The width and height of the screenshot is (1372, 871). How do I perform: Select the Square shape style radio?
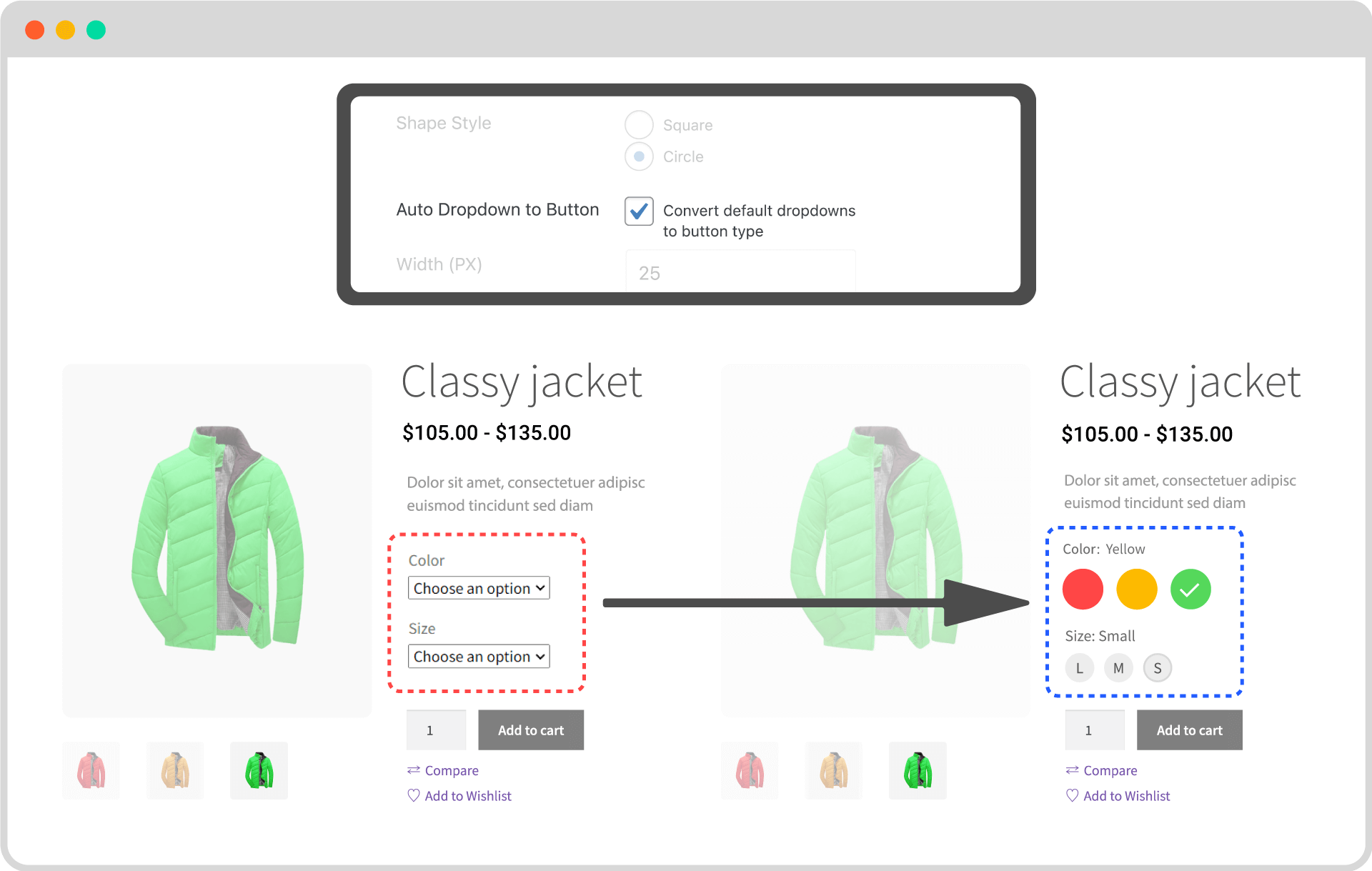(x=639, y=124)
